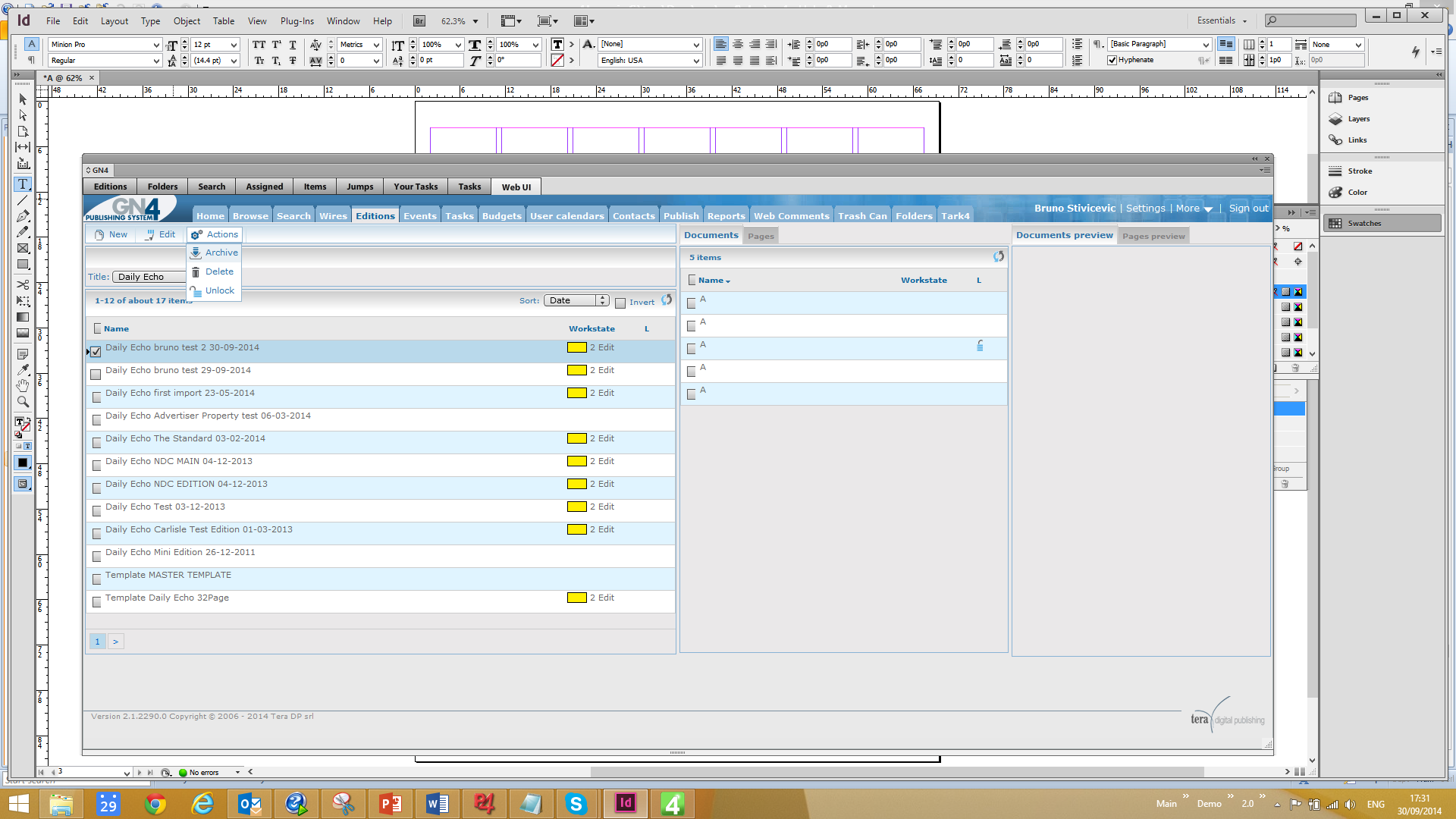Open the font size 12 pt dropdown
Screen dimensions: 1456x819
(234, 45)
